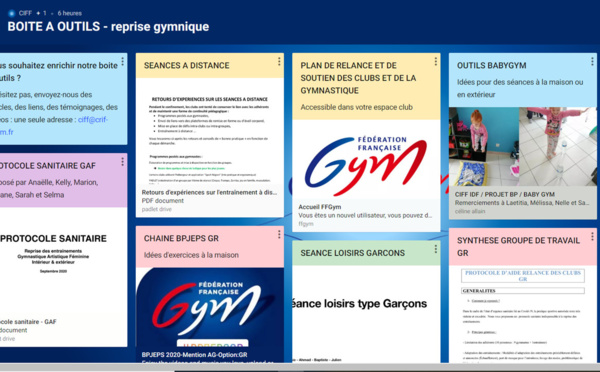The image size is (600, 372).
Task: Click the 'padlet drive' source label
Action: point(157,209)
